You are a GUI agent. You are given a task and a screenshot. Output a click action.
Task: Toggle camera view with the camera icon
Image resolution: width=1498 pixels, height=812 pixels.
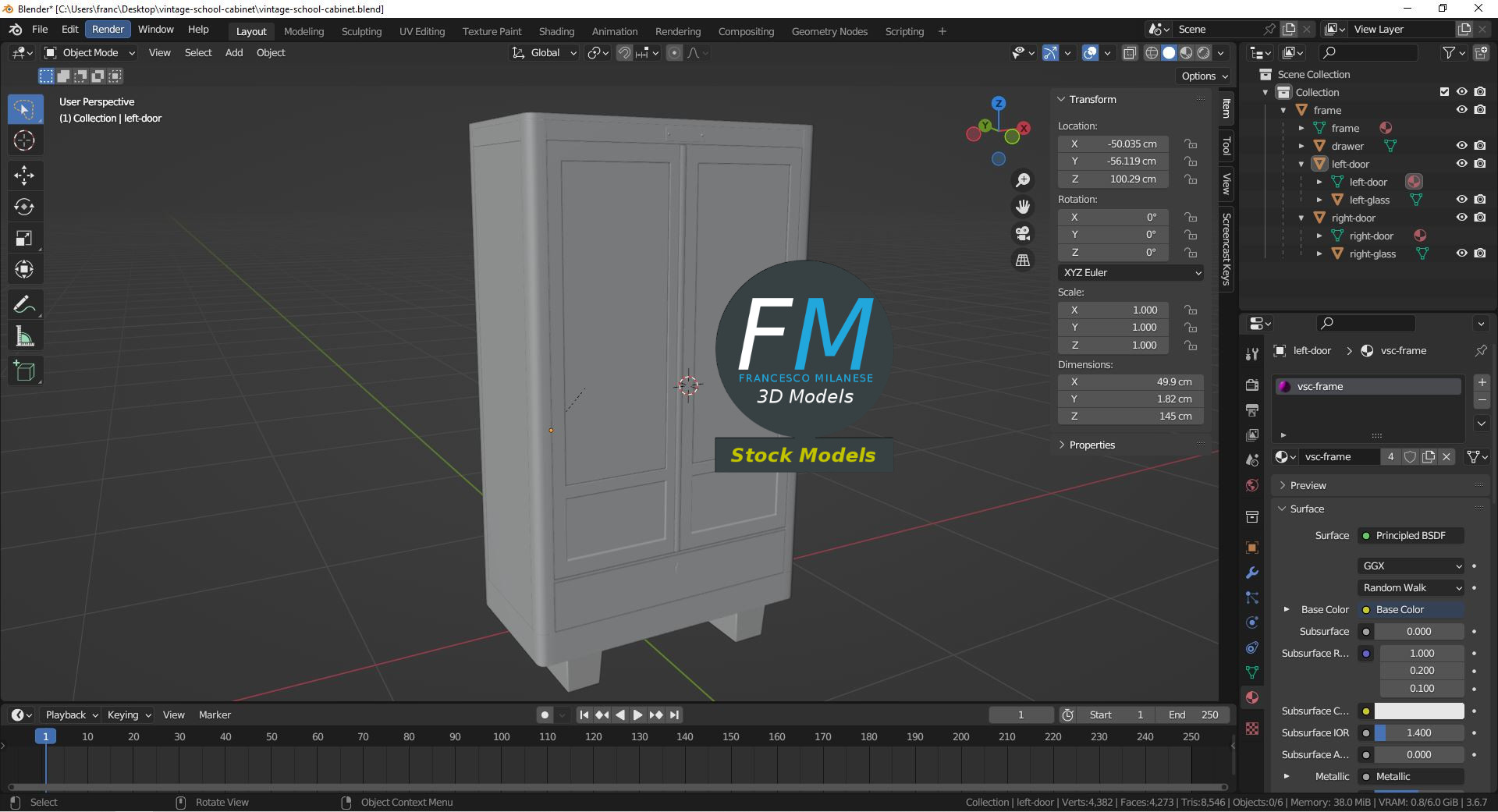click(1023, 233)
